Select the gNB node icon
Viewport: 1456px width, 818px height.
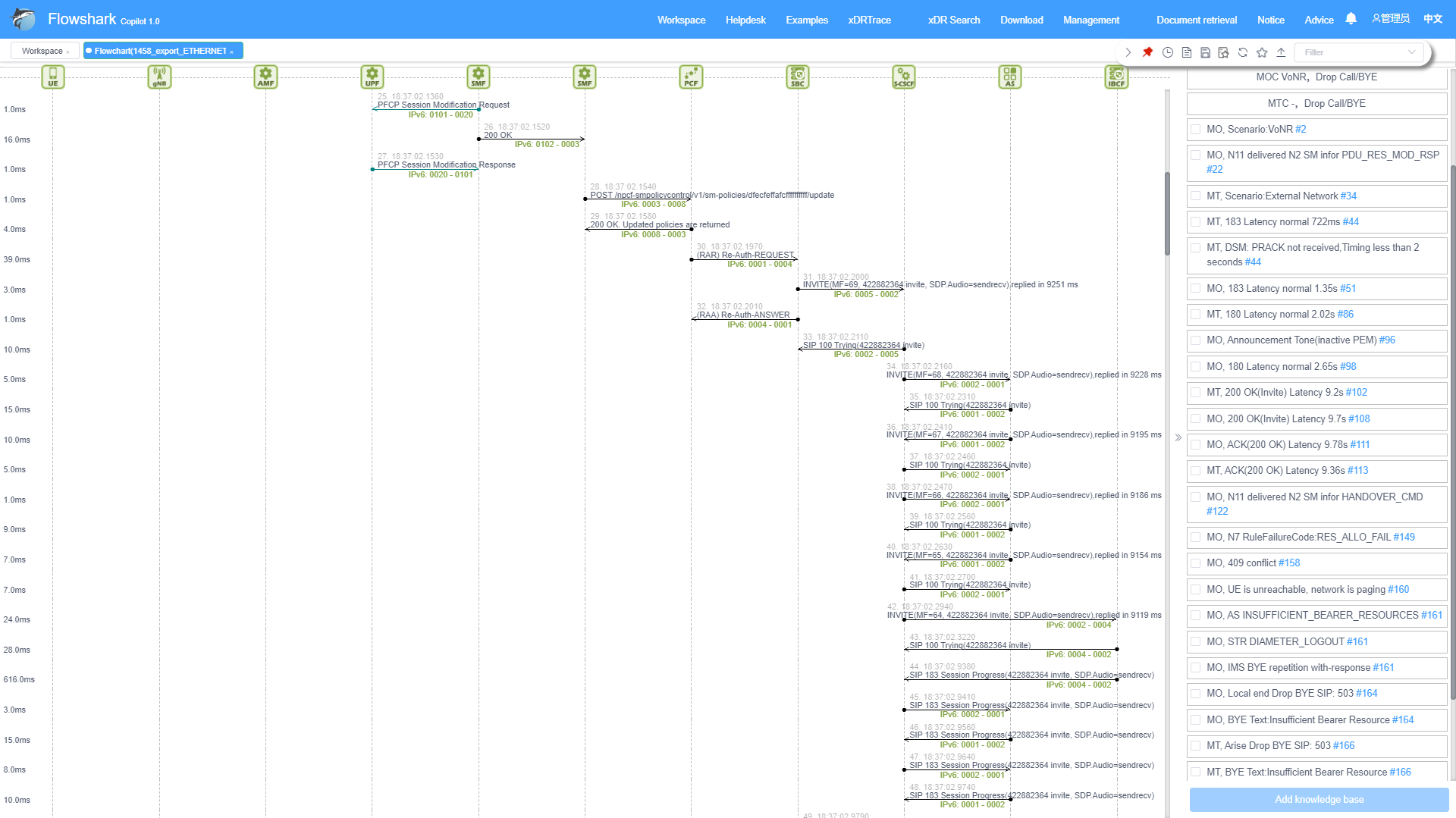click(159, 77)
